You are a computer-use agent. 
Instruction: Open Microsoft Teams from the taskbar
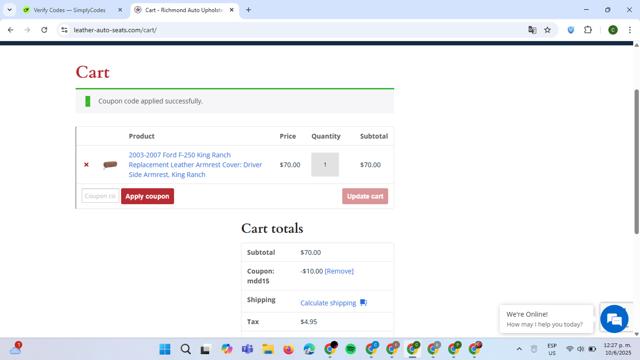tap(247, 349)
